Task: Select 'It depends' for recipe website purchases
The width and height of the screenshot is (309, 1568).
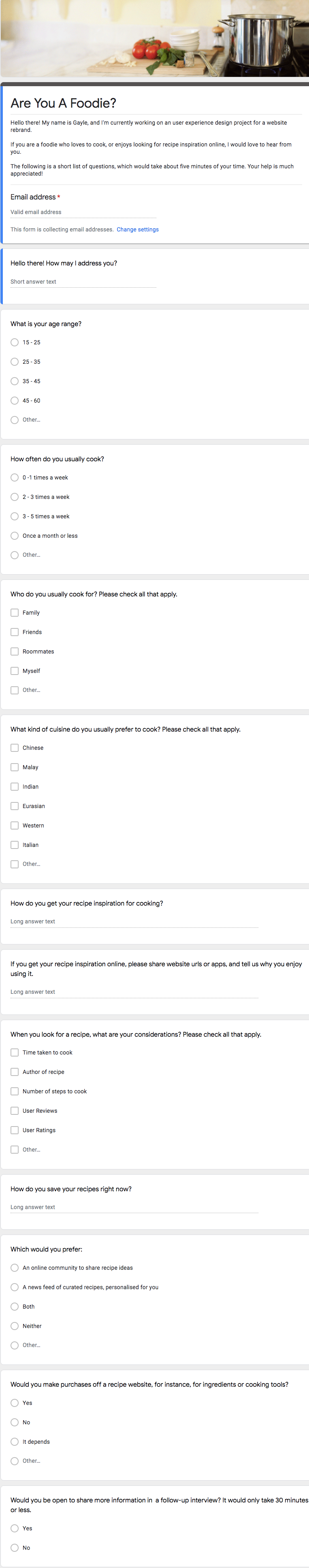Action: pyautogui.click(x=15, y=1441)
